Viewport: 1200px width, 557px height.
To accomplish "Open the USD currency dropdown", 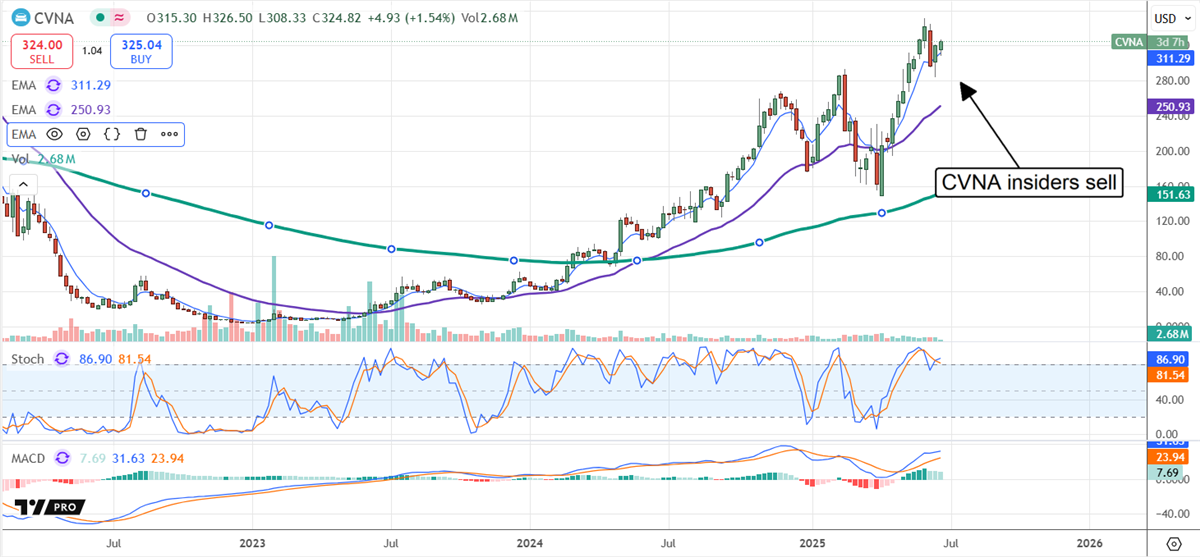I will 1169,18.
